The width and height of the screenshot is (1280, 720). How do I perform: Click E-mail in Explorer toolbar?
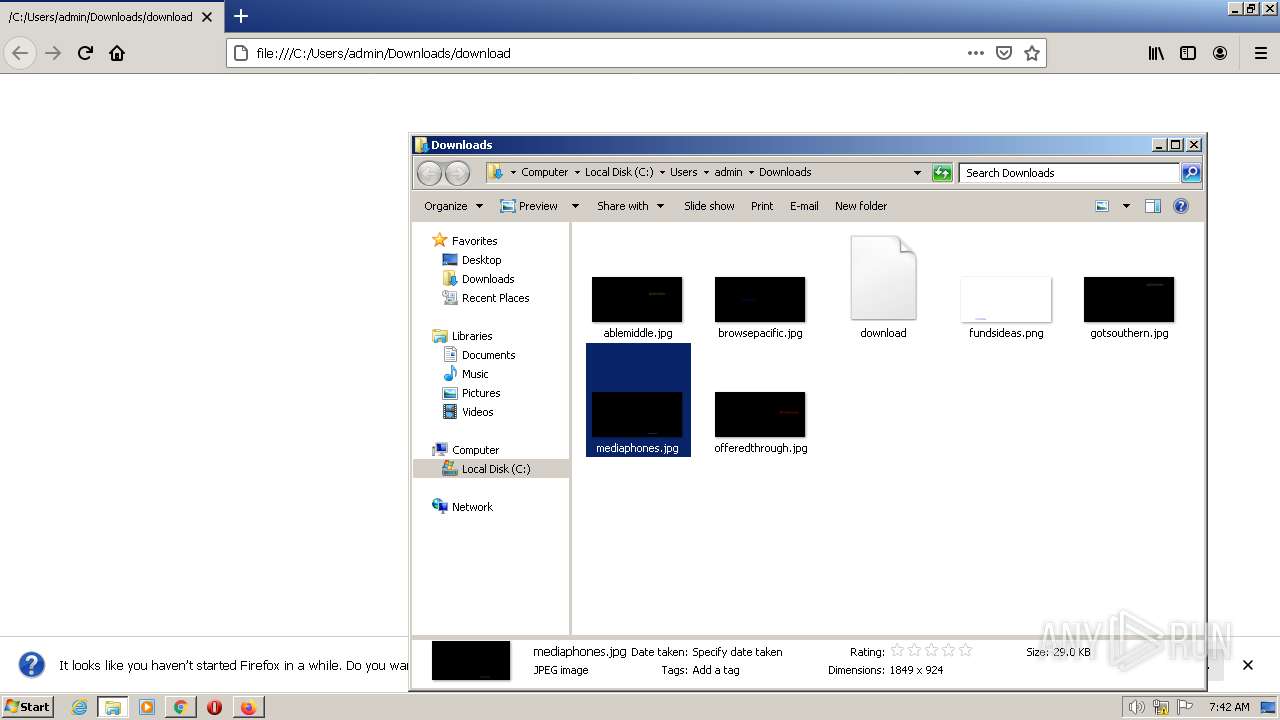804,206
